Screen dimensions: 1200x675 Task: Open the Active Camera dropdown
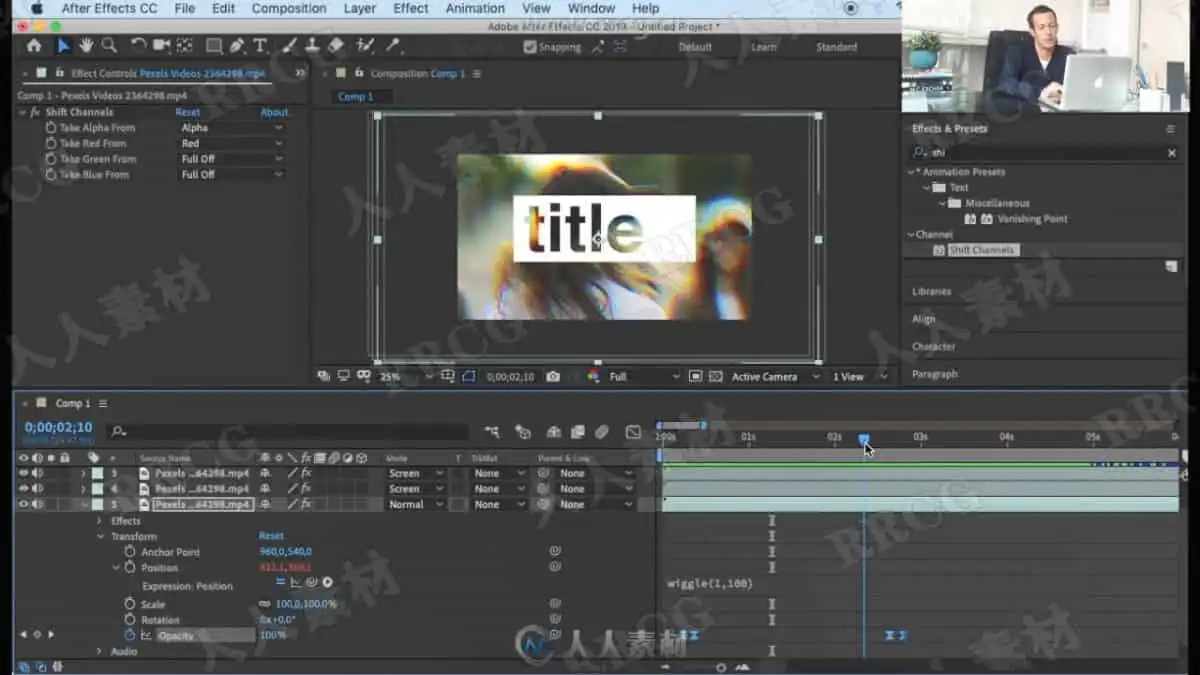[x=775, y=377]
